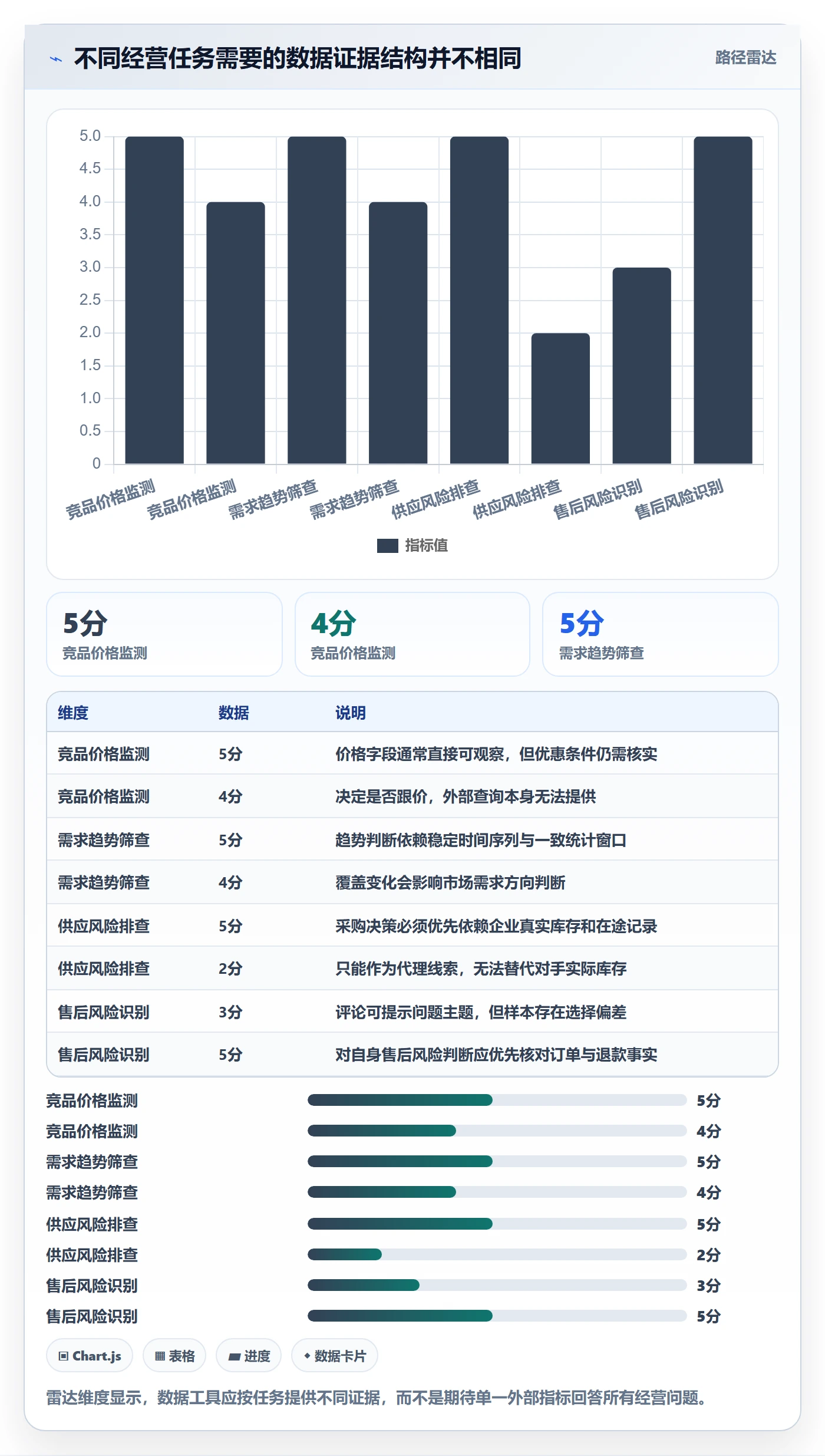
Task: Click the title 不同经营任务需要的数据证据结构并不相同
Action: click(x=298, y=58)
